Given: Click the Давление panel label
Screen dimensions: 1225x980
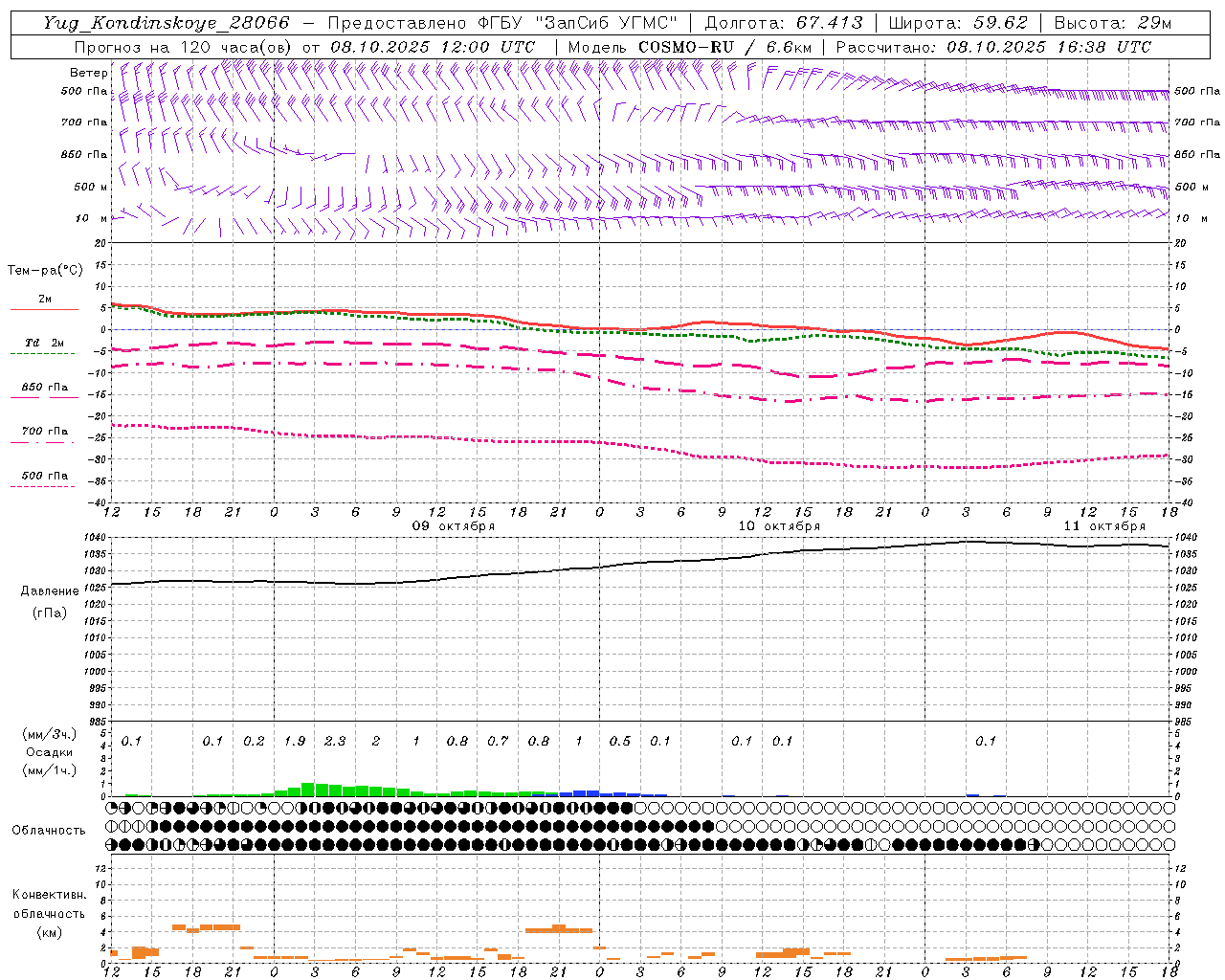Looking at the screenshot, I should coord(50,591).
